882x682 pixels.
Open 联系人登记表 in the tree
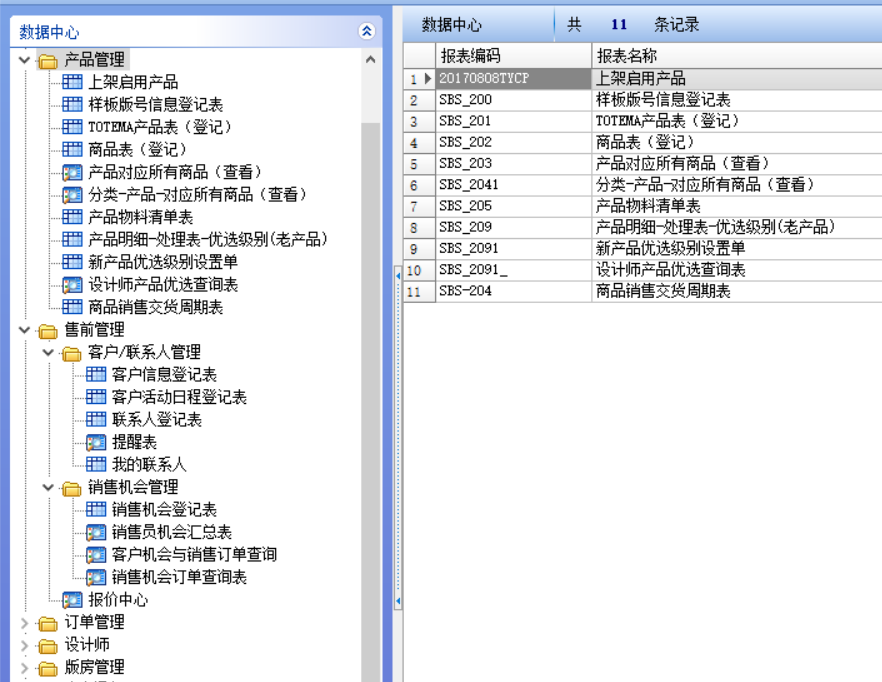point(157,420)
